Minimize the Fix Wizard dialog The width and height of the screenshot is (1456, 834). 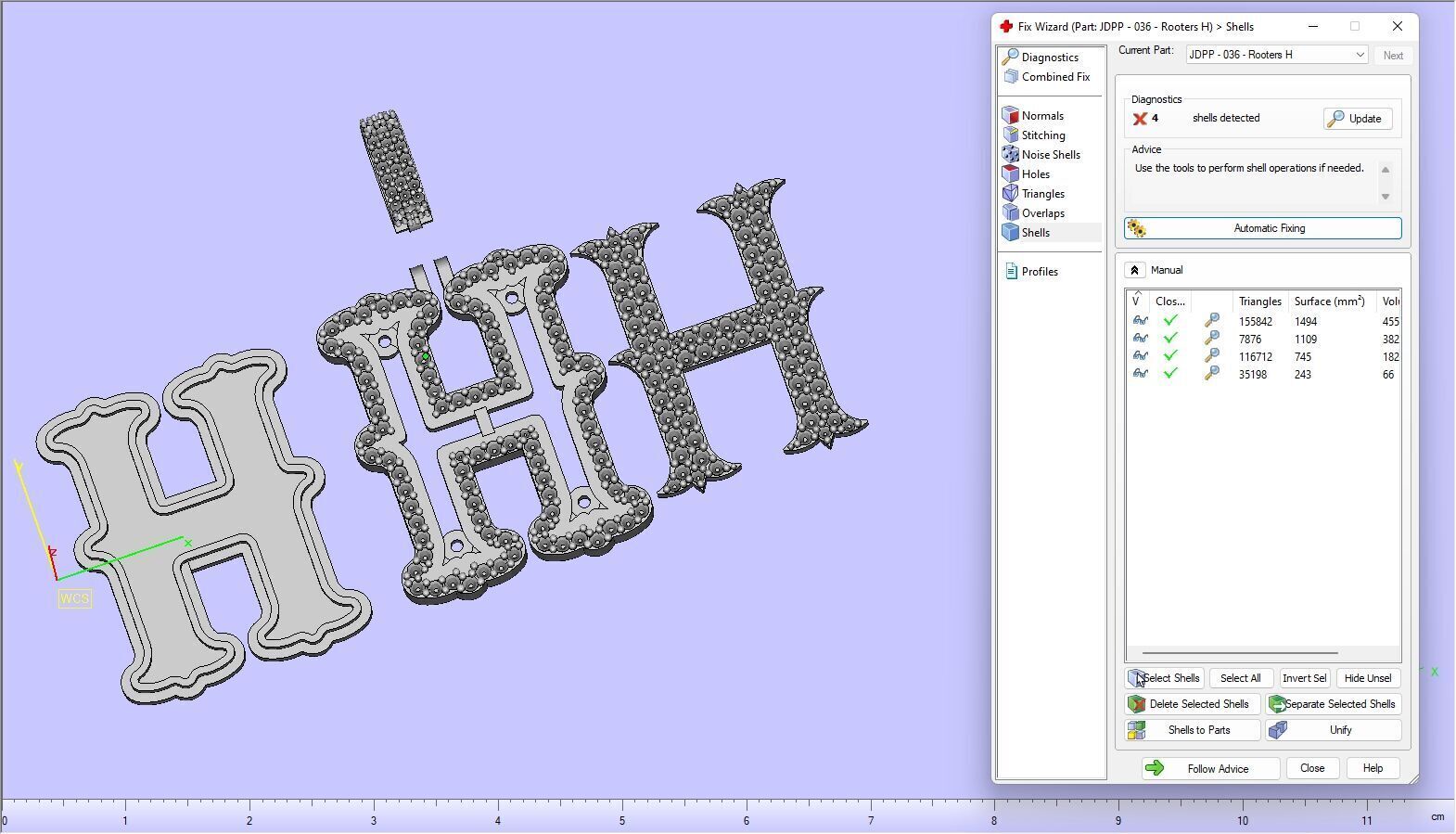pos(1312,27)
